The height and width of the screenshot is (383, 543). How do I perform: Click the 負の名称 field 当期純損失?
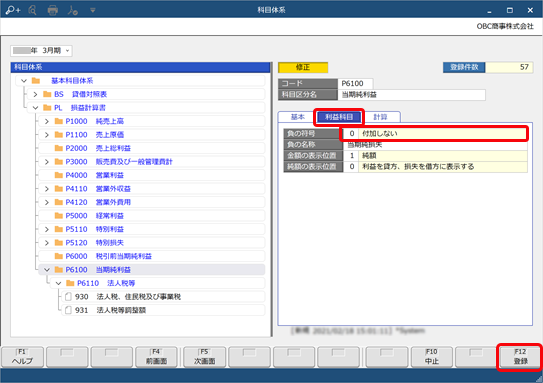pos(435,145)
